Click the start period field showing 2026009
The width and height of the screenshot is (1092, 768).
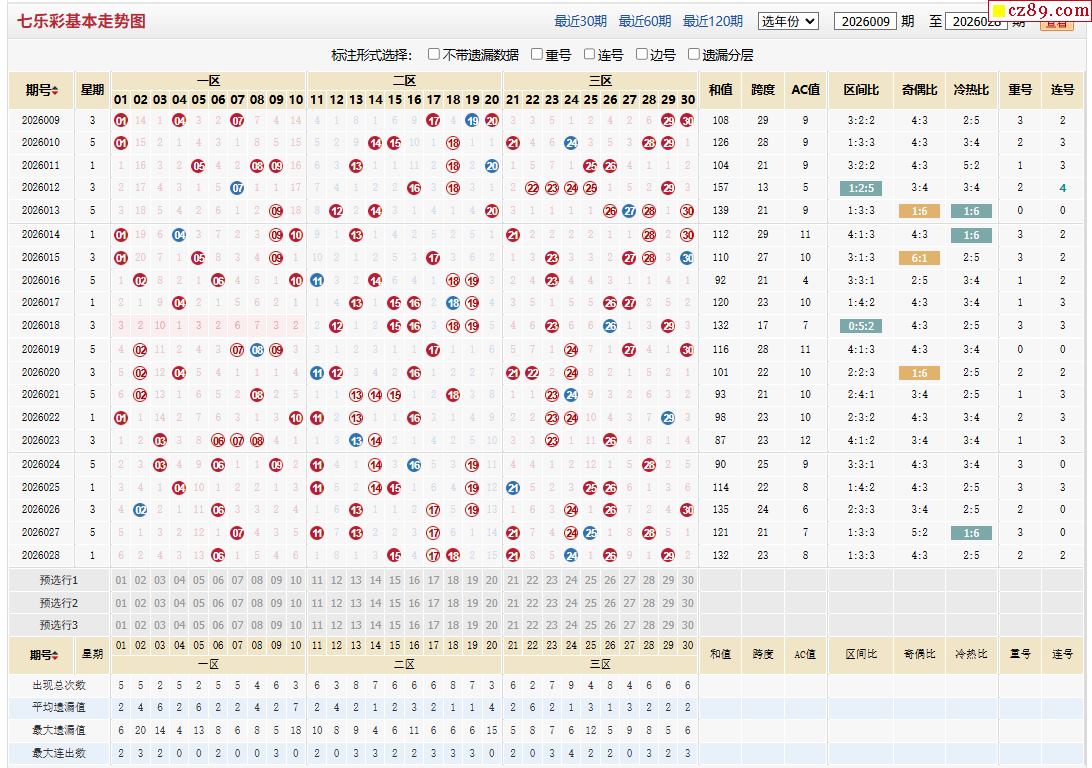point(864,21)
